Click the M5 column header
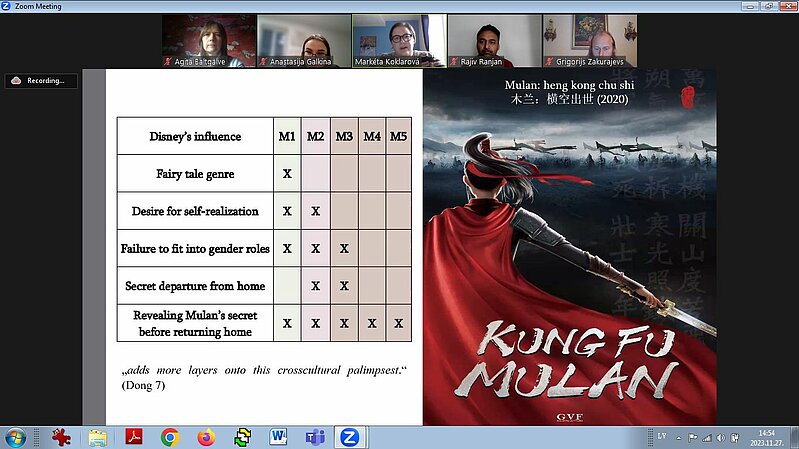 pyautogui.click(x=398, y=137)
